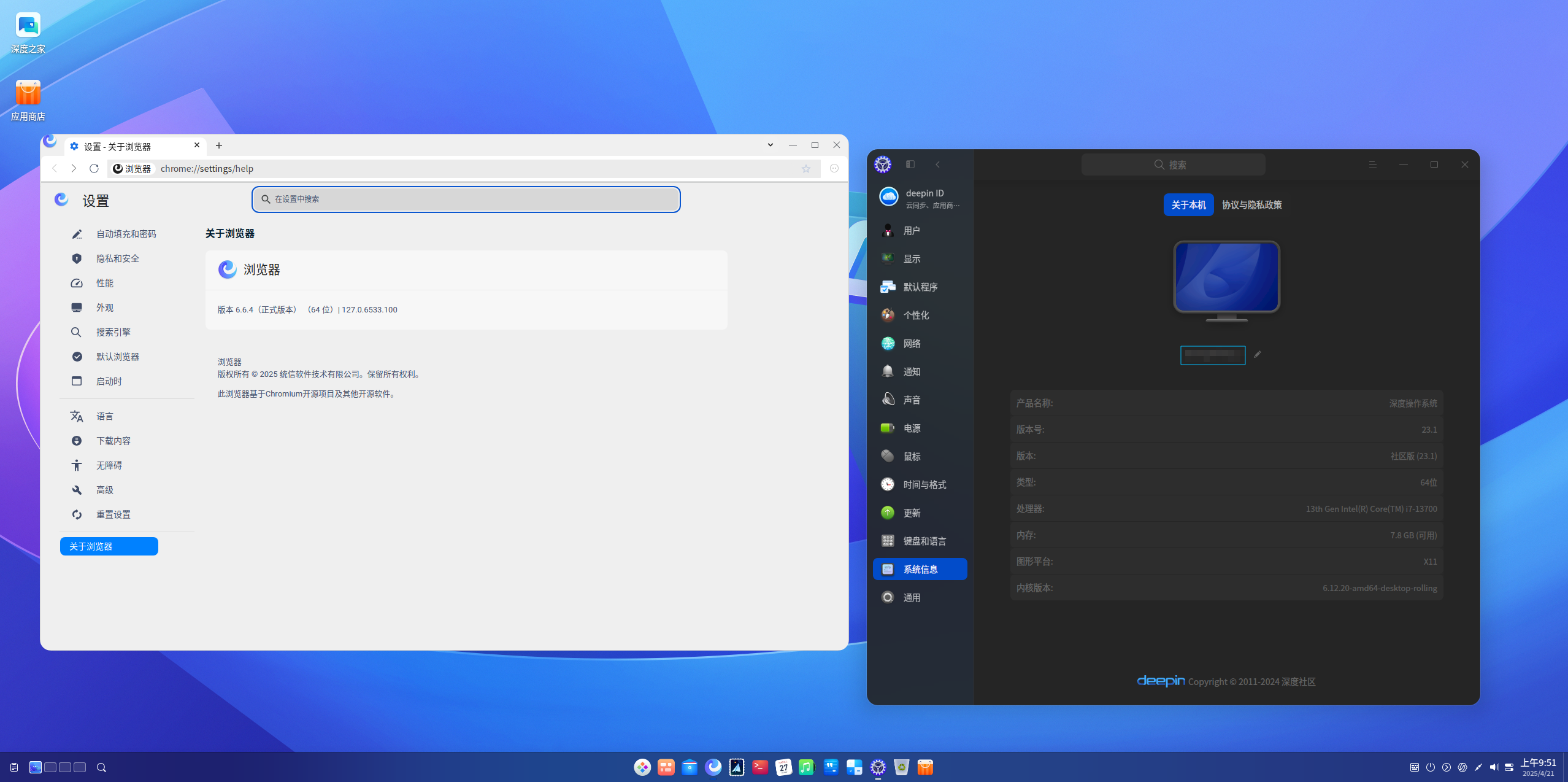Open App Store desktop shortcut
The width and height of the screenshot is (1568, 782).
click(28, 100)
